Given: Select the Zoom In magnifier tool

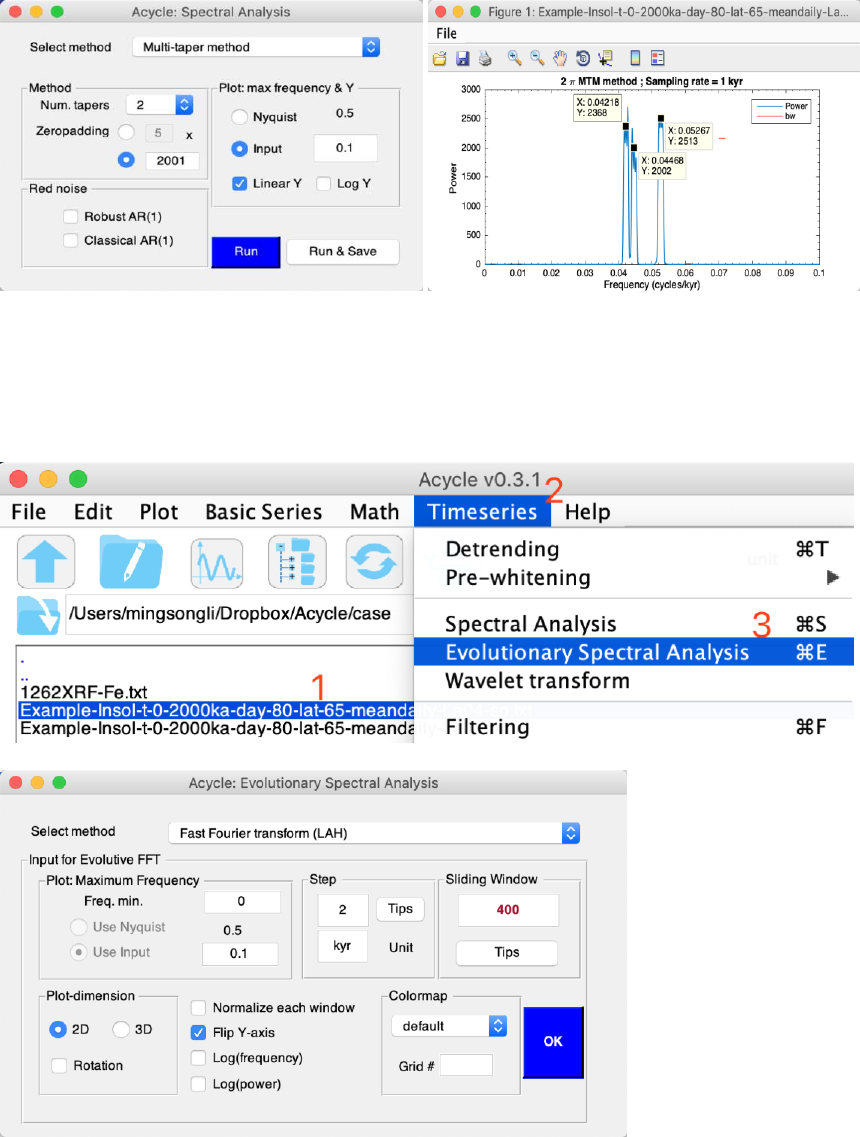Looking at the screenshot, I should (x=514, y=58).
